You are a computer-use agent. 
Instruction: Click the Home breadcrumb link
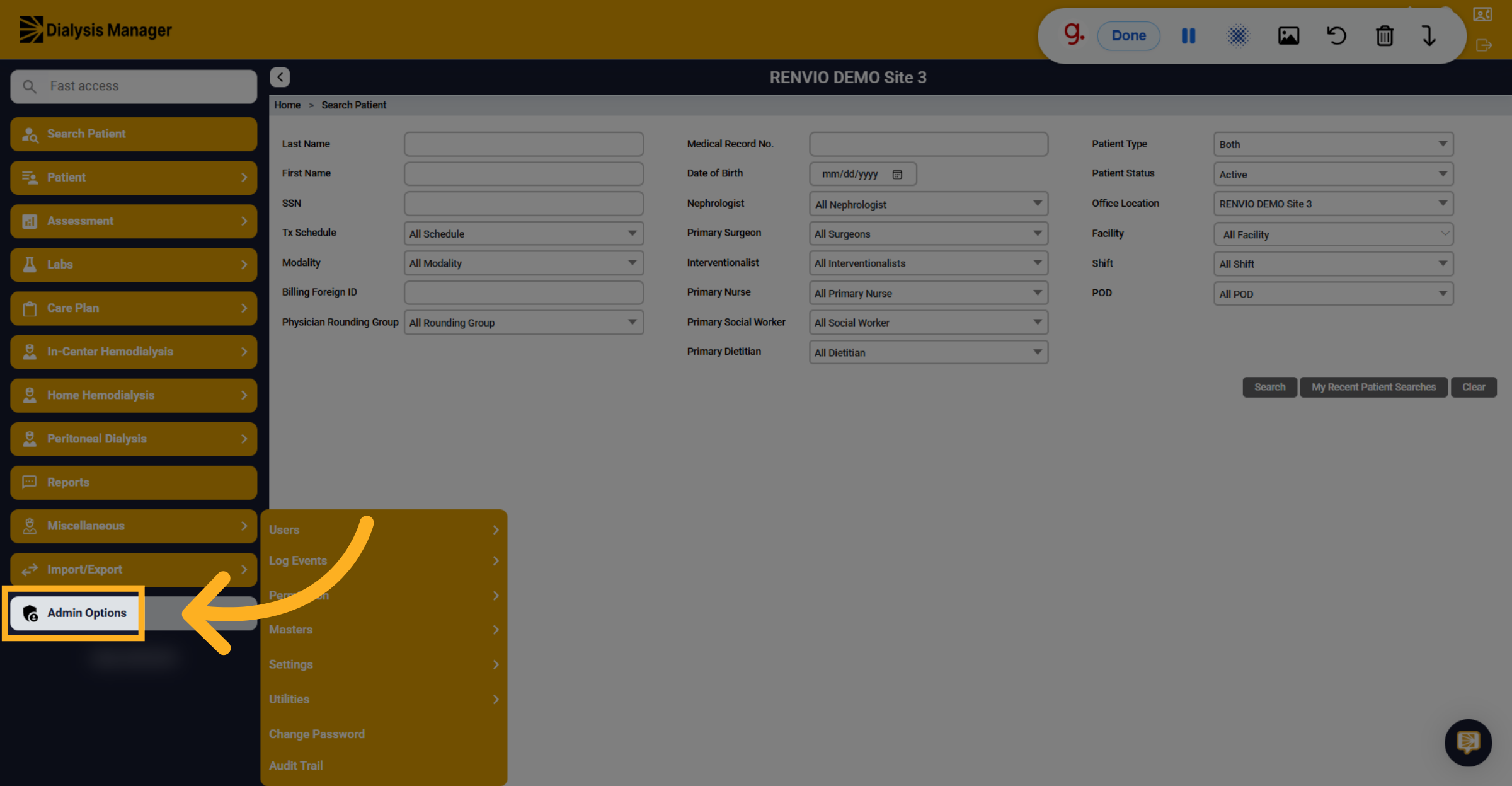287,105
